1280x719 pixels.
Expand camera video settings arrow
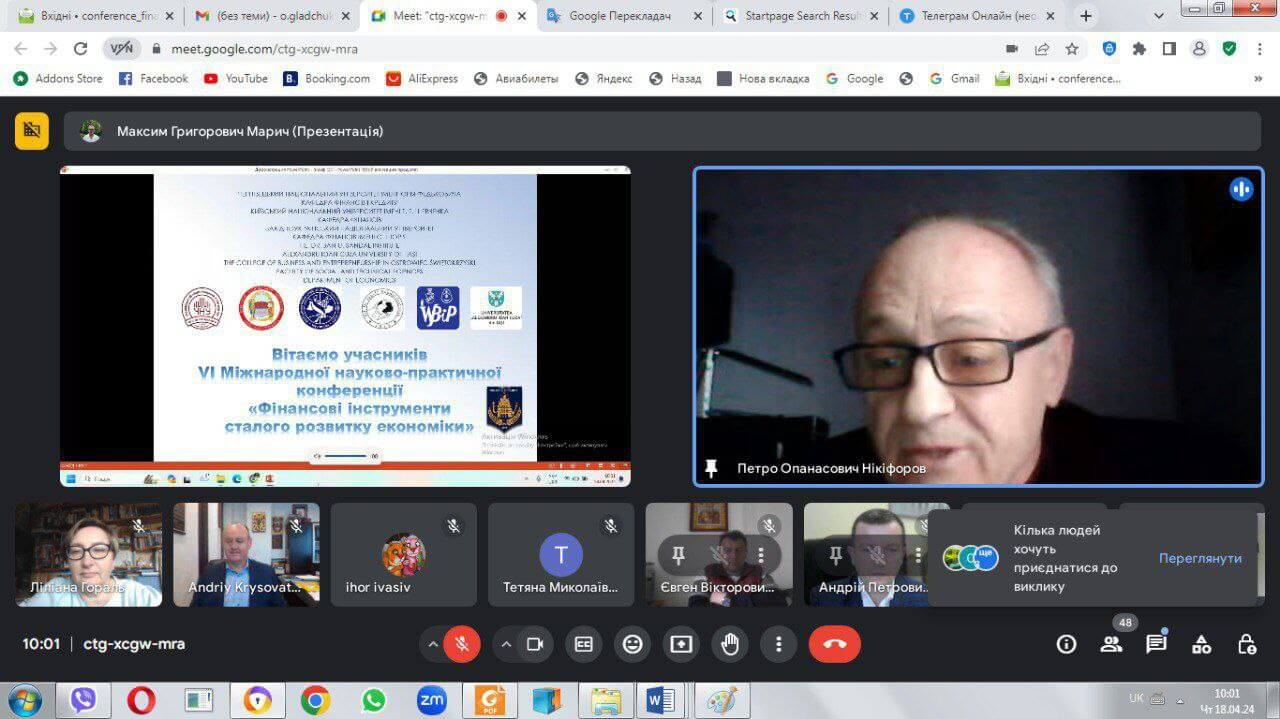[506, 645]
